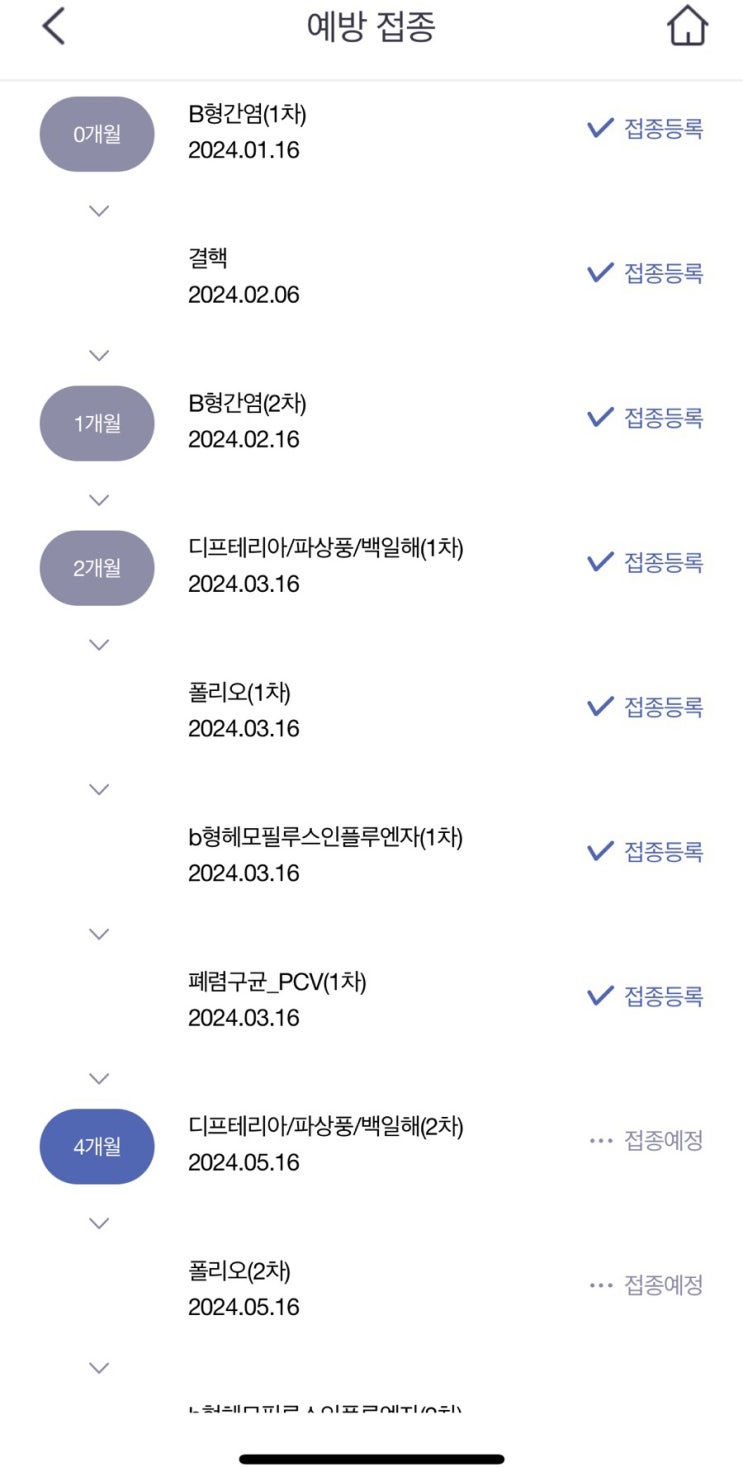Tap the 예방 접종 page title

click(371, 27)
